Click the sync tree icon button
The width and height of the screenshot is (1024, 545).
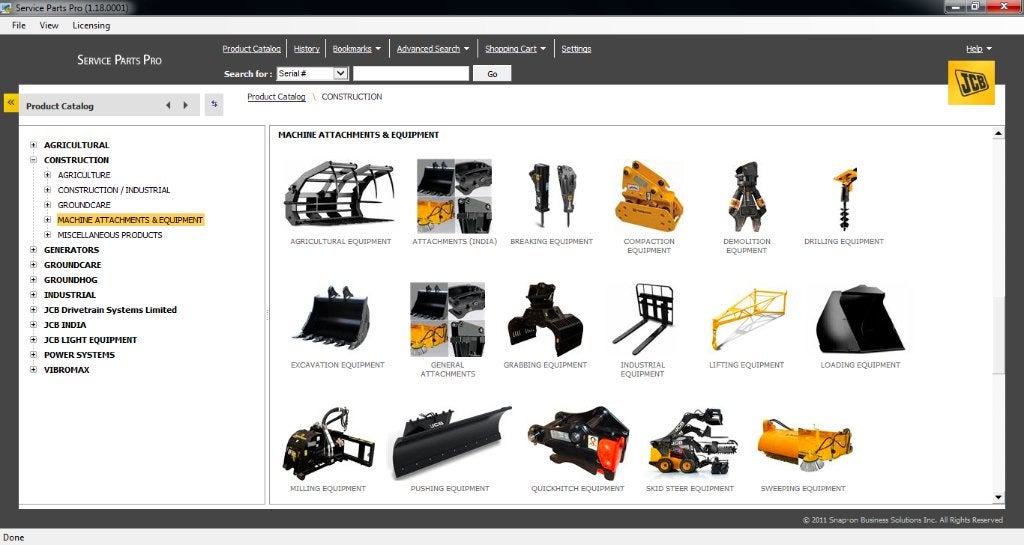coord(214,104)
